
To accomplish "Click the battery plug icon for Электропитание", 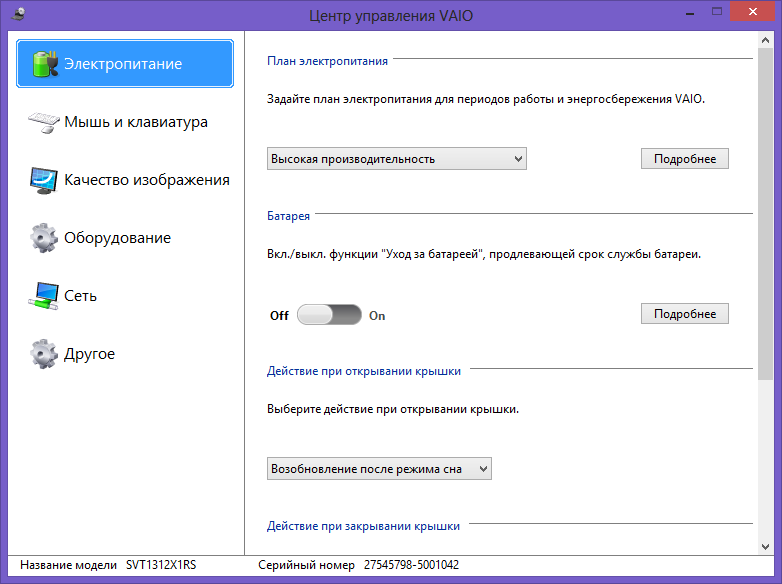I will tap(45, 64).
